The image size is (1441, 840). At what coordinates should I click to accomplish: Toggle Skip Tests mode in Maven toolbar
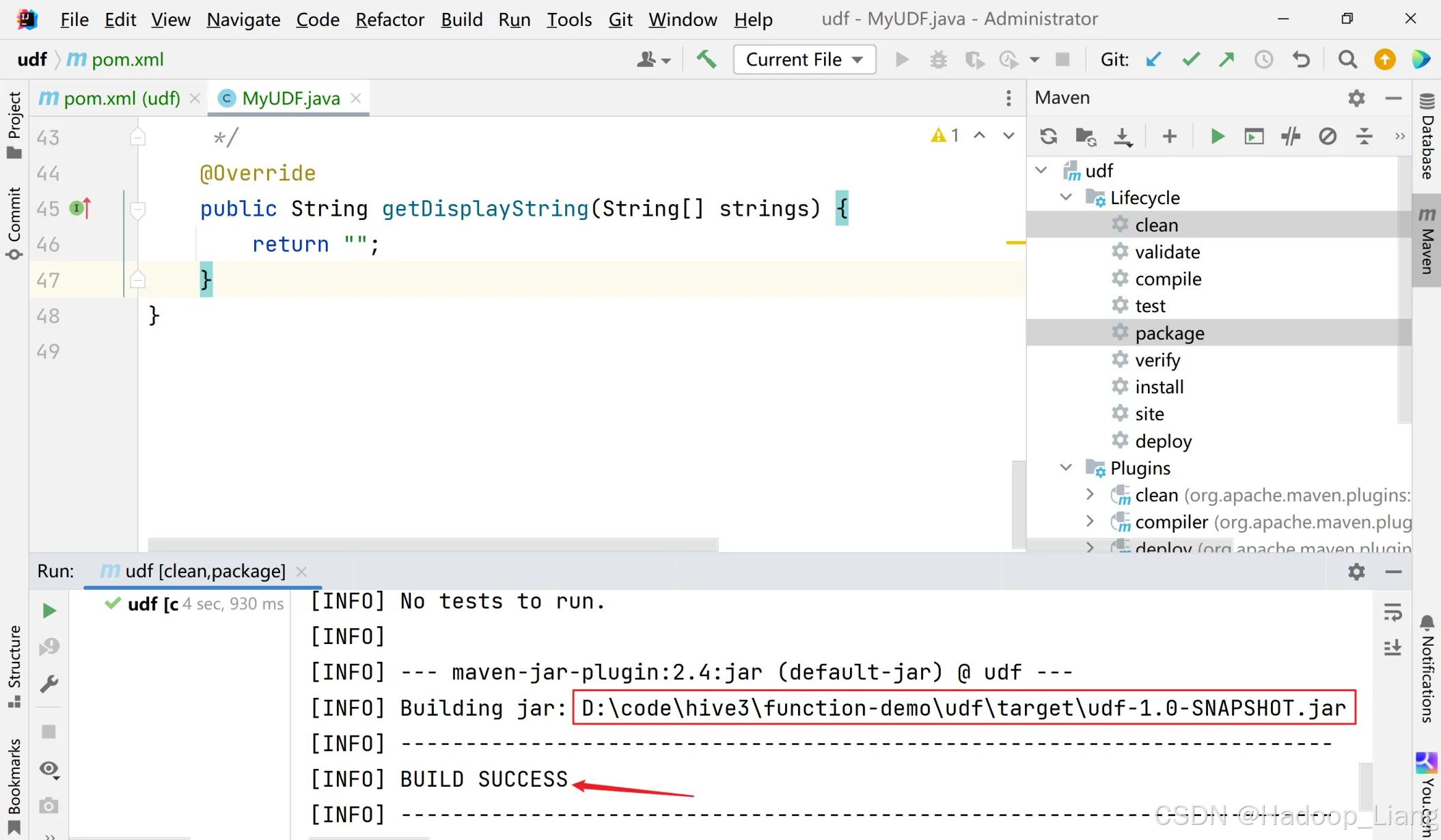point(1328,137)
